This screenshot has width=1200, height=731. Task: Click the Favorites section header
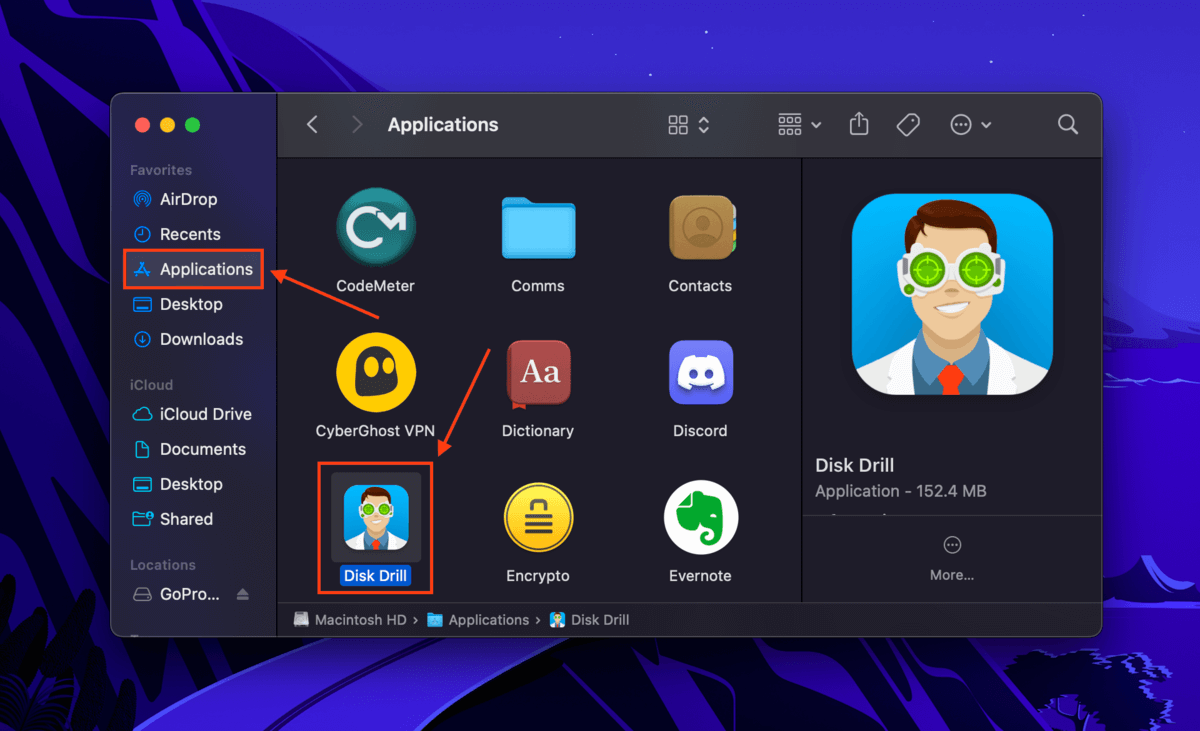point(161,170)
